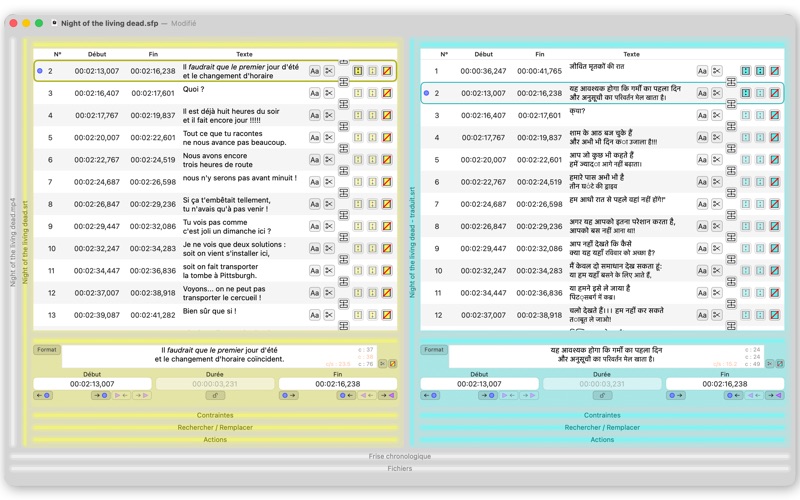The width and height of the screenshot is (800, 500).
Task: Click right-arrow purple triangle button under French Fin
Action: pyautogui.click(x=388, y=395)
